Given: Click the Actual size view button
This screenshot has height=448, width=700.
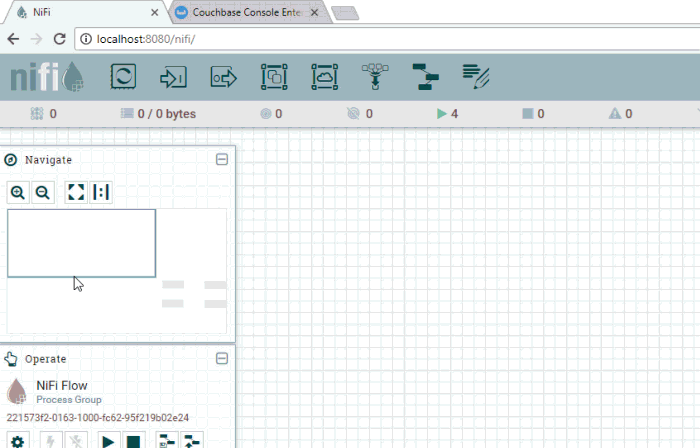Looking at the screenshot, I should point(101,192).
